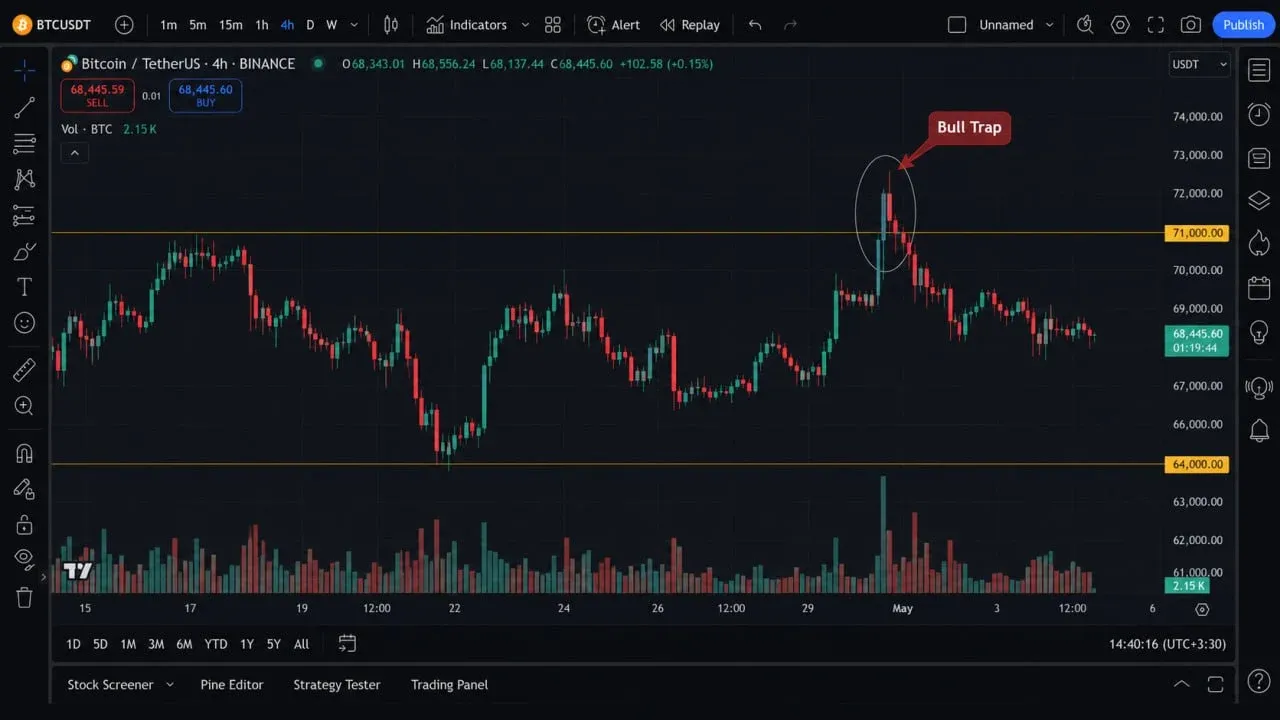
Task: Collapse the indicator legend chevron
Action: pyautogui.click(x=74, y=153)
